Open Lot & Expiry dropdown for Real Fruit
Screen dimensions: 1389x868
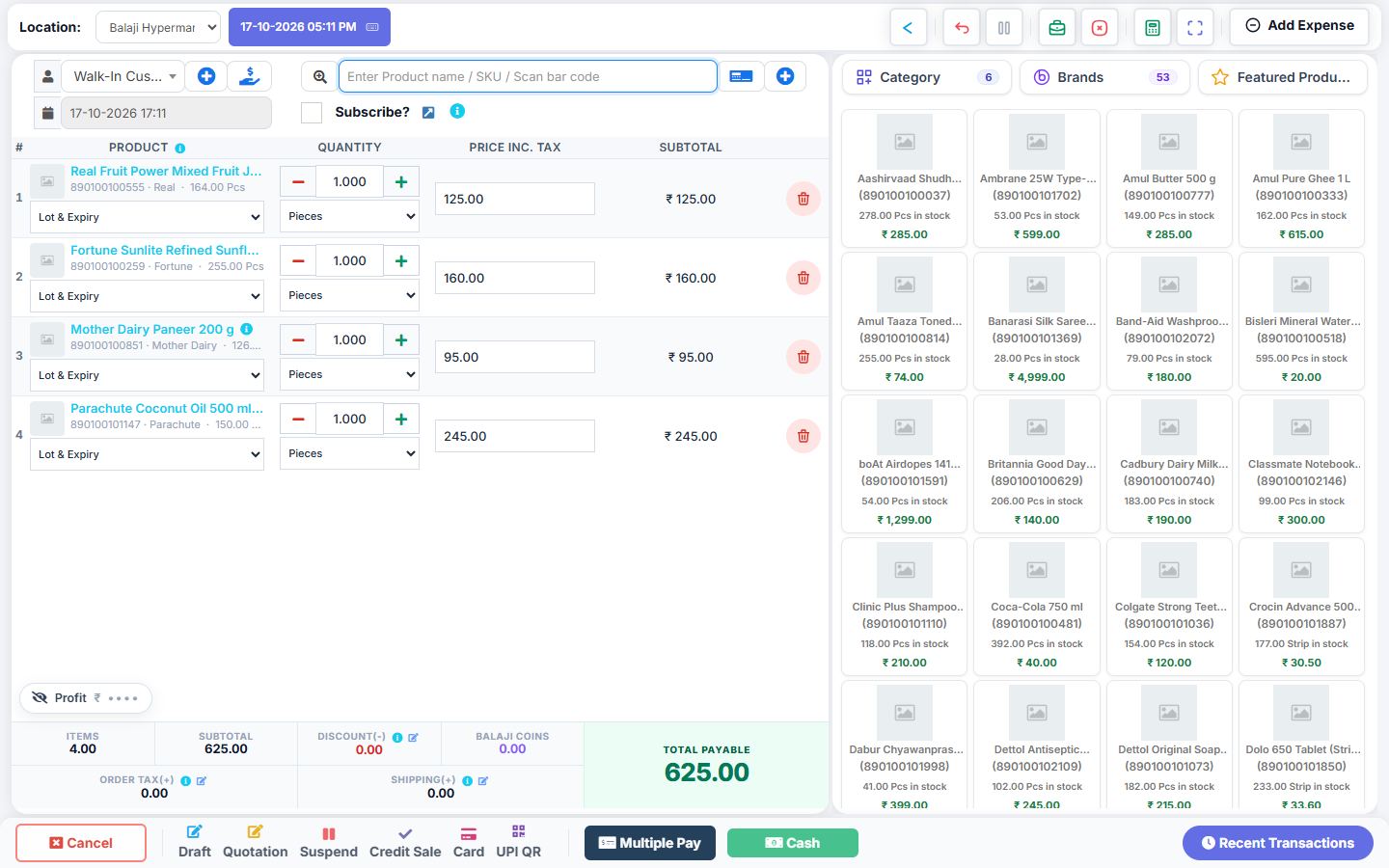[148, 217]
